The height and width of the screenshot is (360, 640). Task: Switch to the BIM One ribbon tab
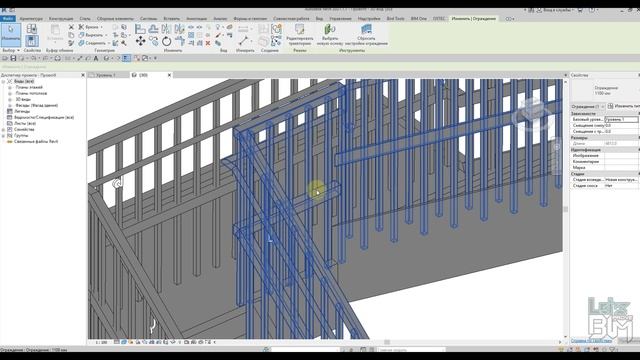[418, 18]
